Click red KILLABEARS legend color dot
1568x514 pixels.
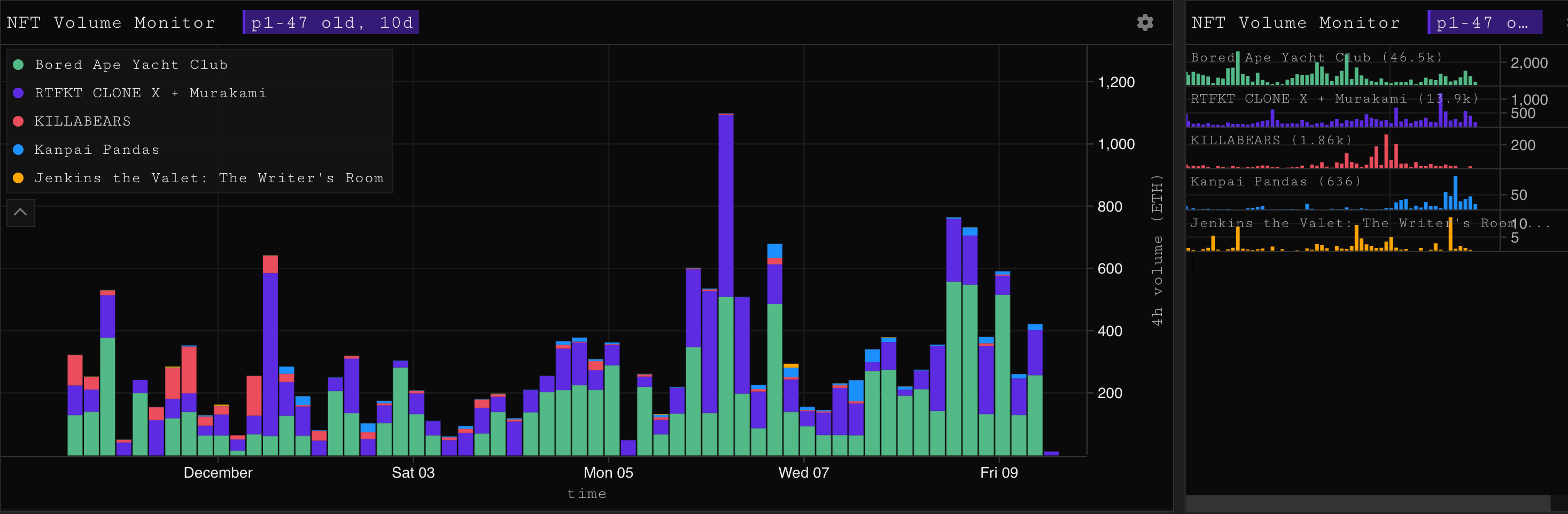(x=18, y=121)
